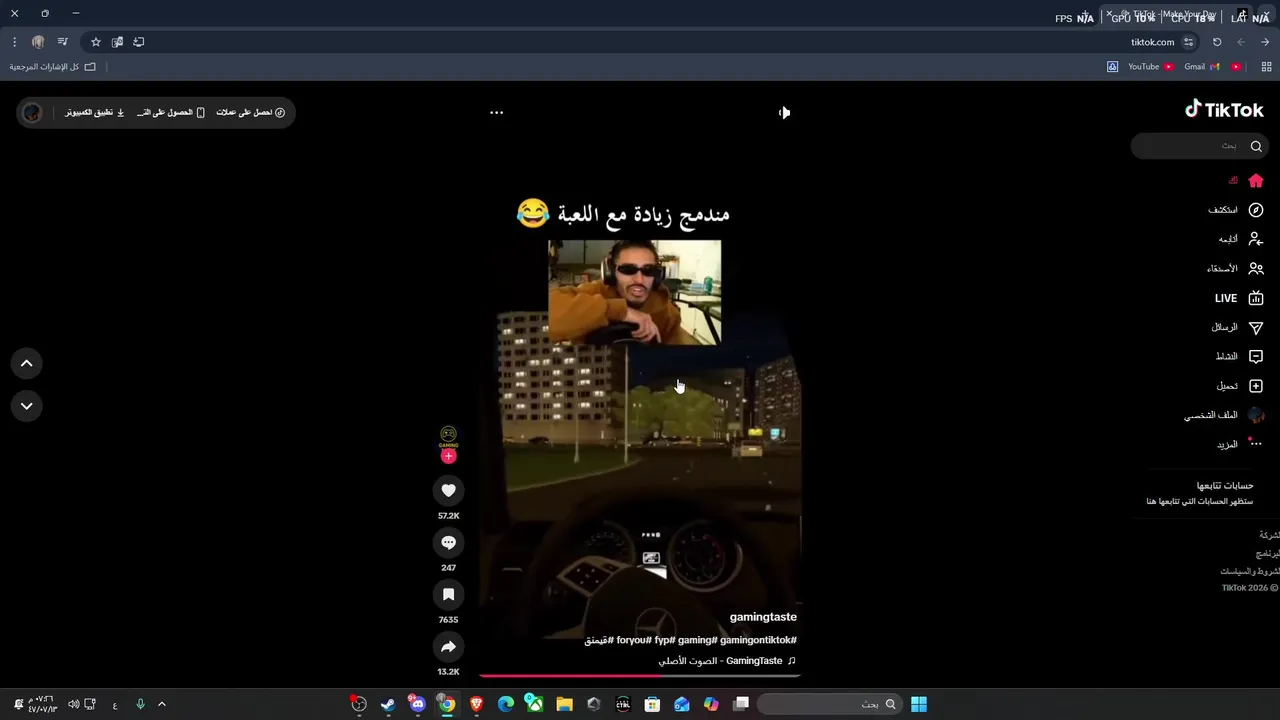The height and width of the screenshot is (720, 1280).
Task: Mute the video using the speaker icon
Action: [x=784, y=112]
